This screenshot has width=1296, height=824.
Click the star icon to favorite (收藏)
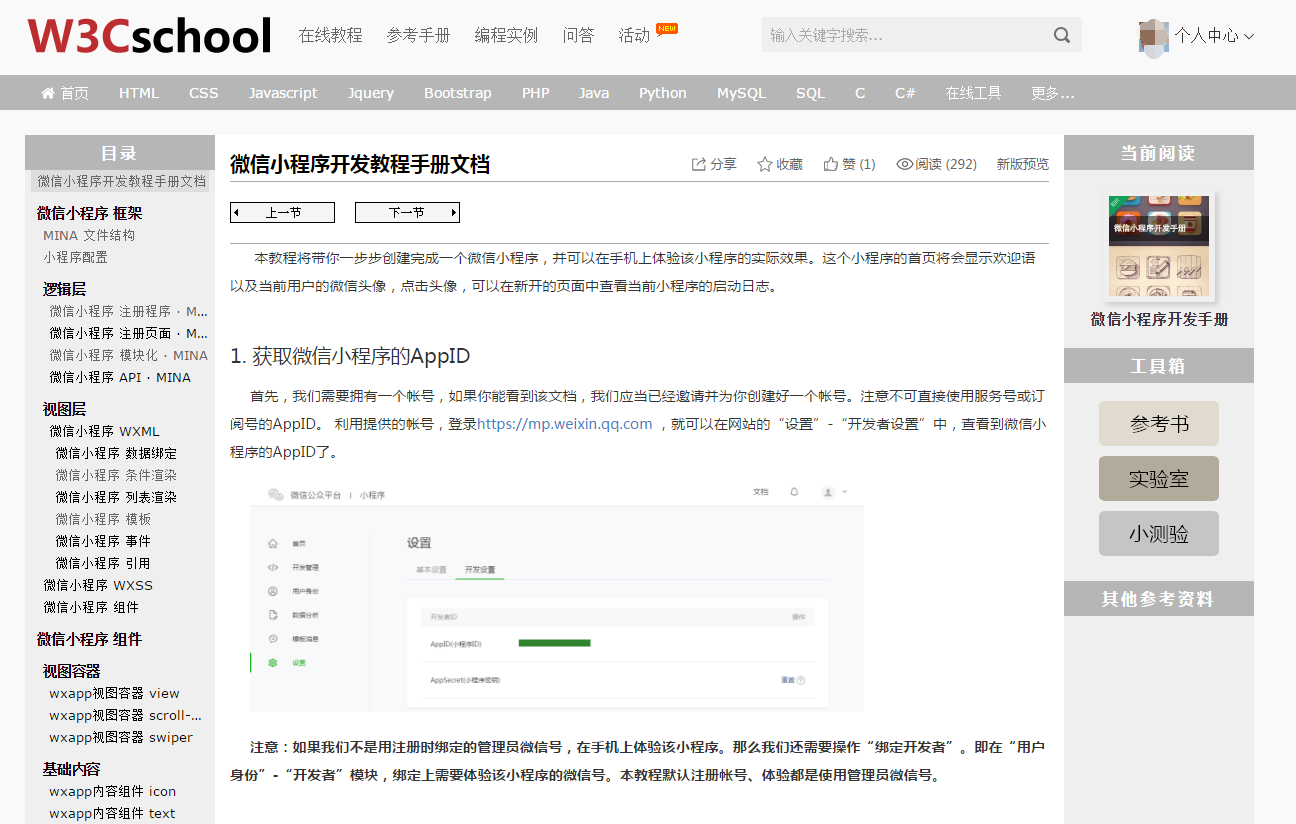[x=765, y=164]
